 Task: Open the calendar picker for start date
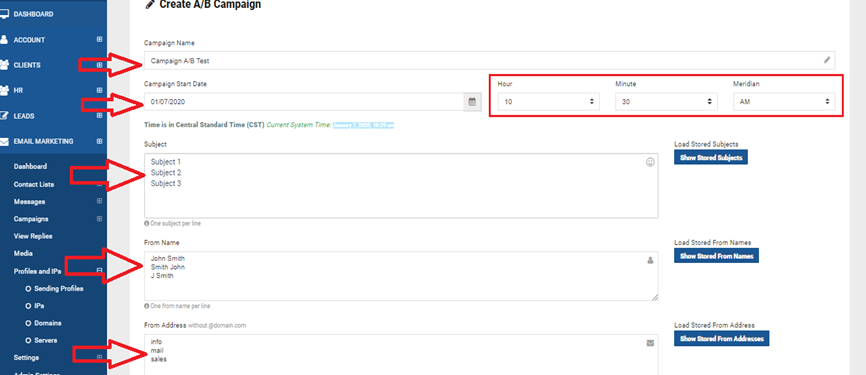472,102
